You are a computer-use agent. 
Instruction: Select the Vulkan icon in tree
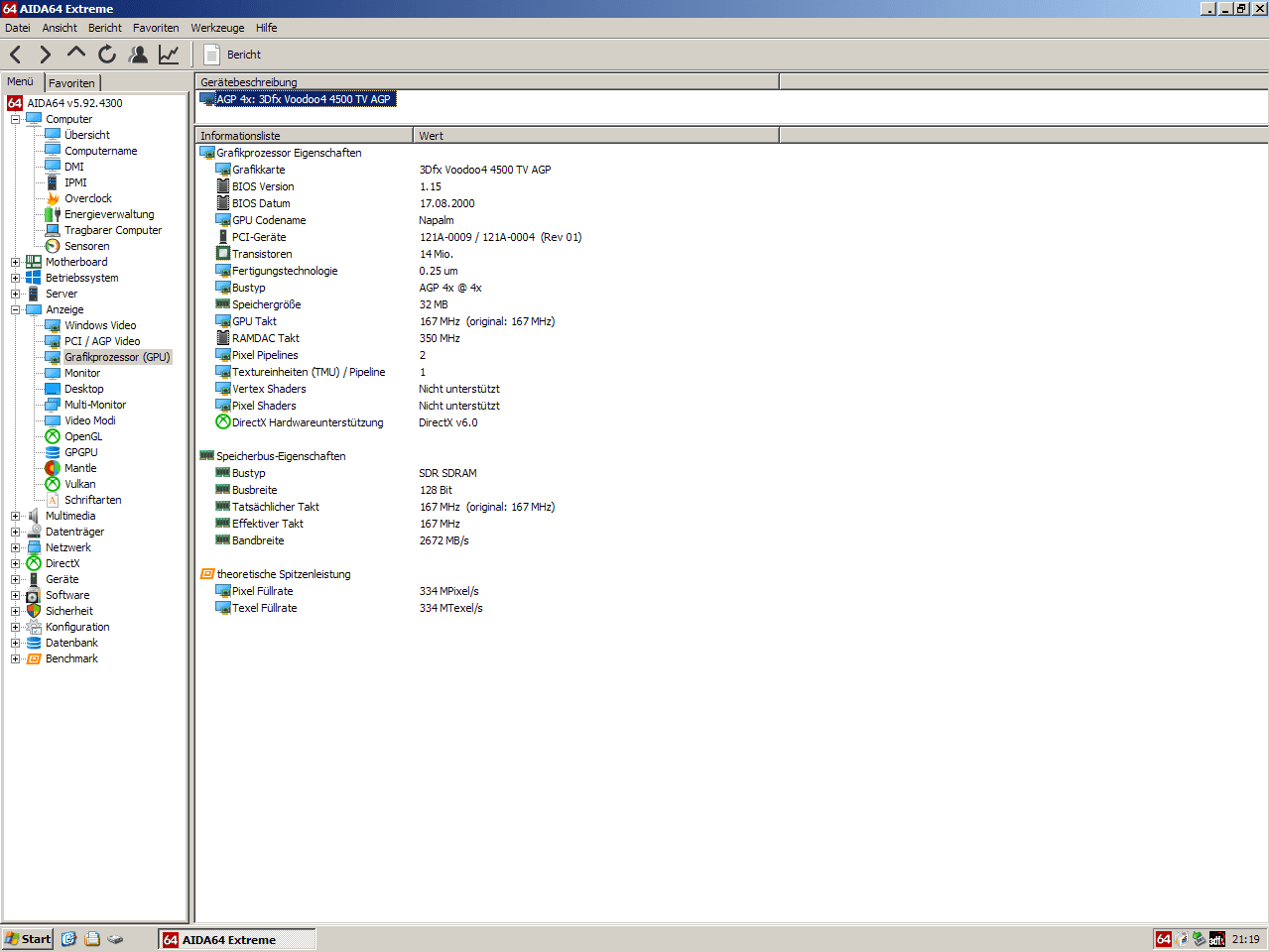(53, 484)
